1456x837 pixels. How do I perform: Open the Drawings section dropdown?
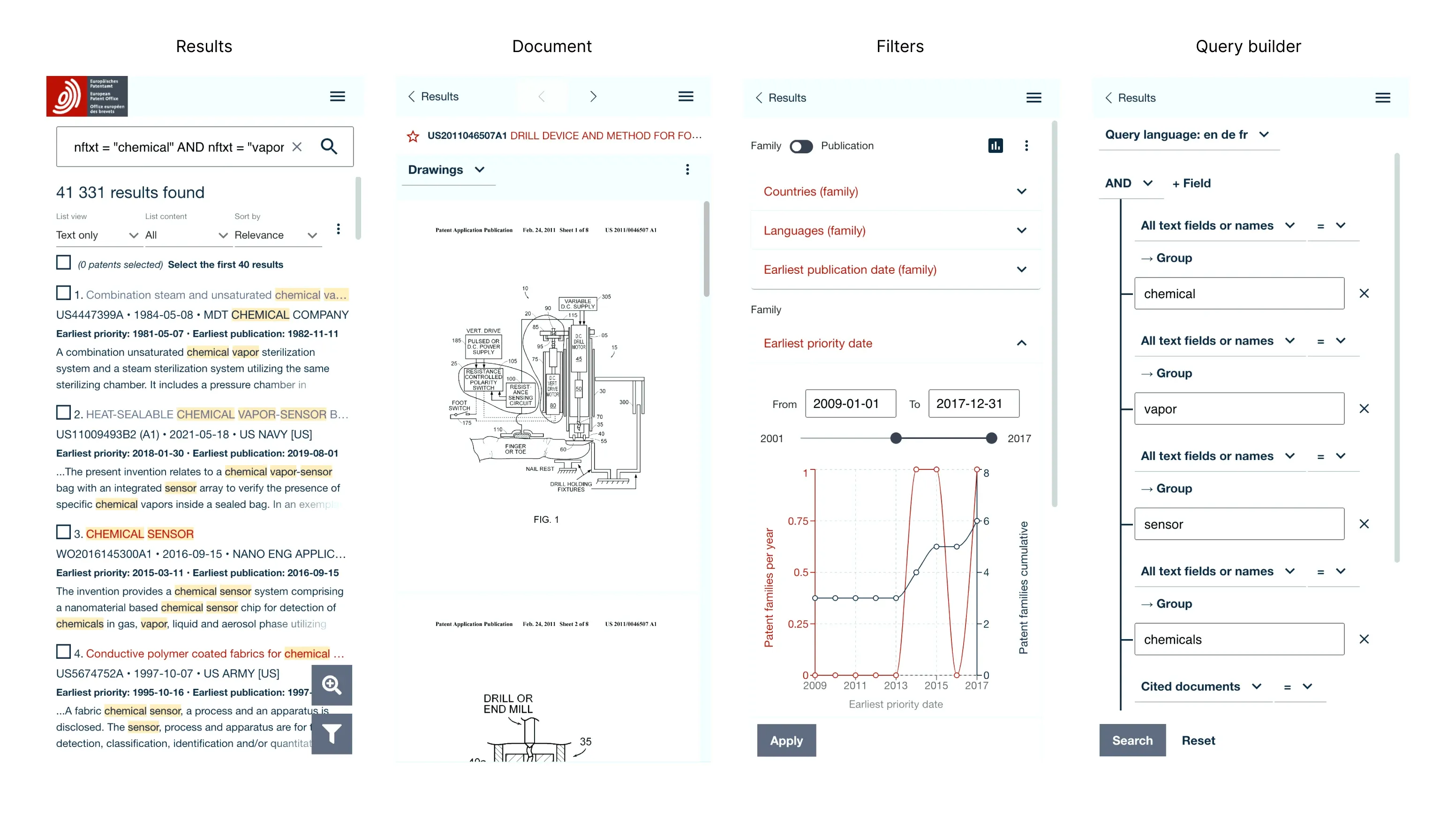click(447, 170)
